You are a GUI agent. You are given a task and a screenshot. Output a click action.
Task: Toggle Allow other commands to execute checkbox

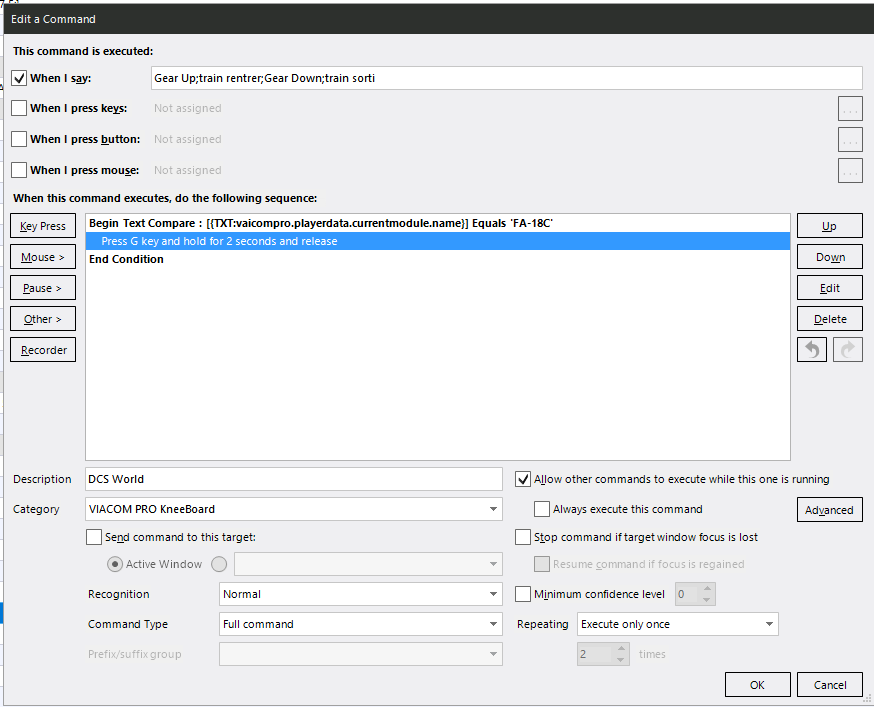[x=522, y=479]
